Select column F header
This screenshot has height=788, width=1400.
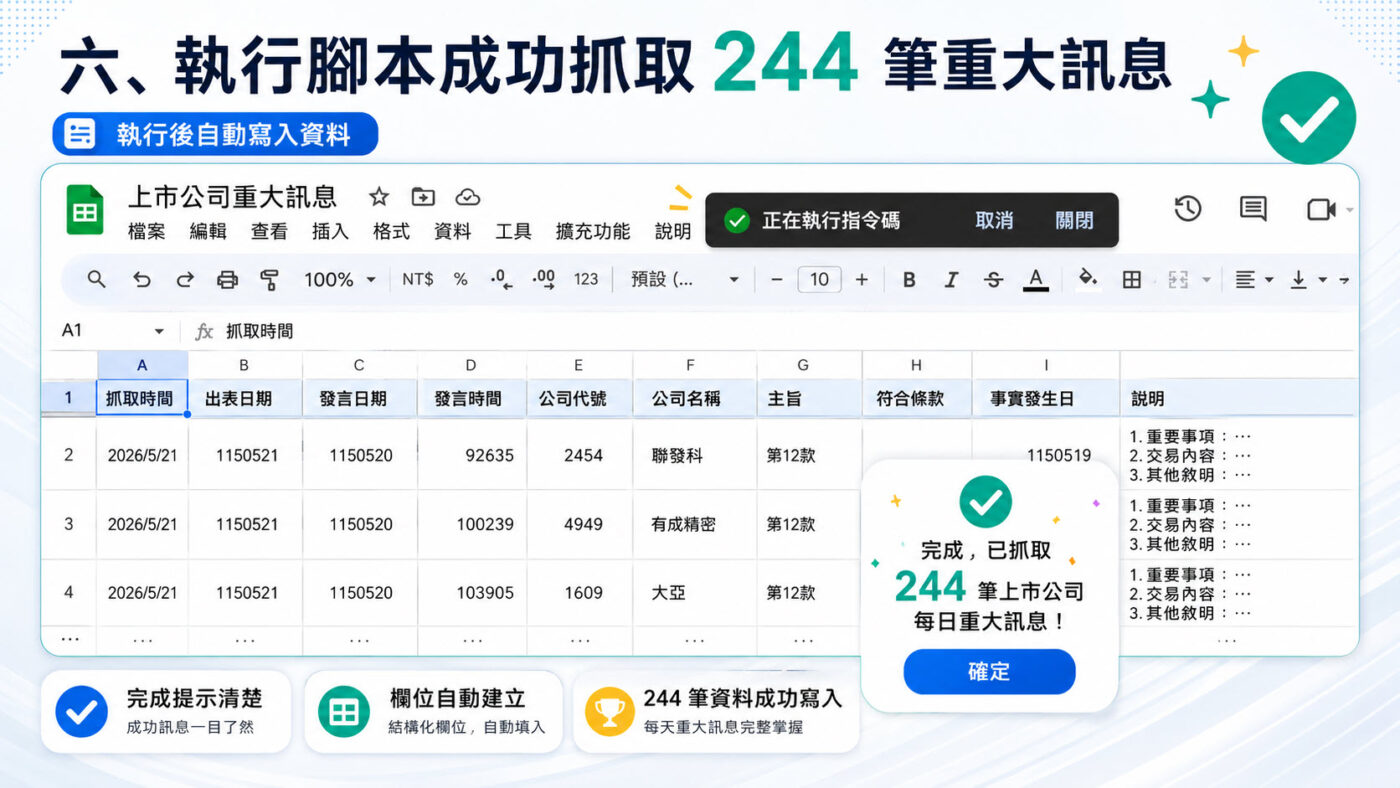pos(694,365)
